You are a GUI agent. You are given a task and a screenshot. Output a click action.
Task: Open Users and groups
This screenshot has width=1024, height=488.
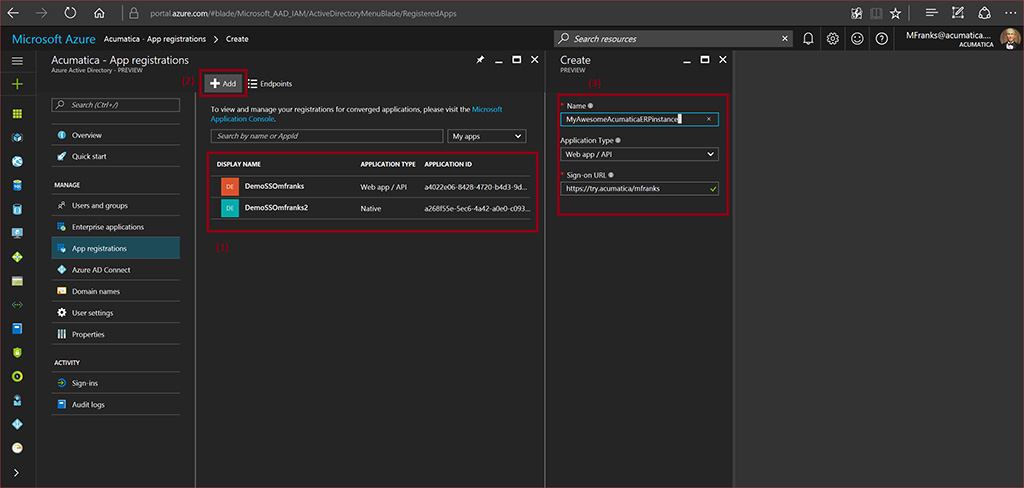click(116, 206)
